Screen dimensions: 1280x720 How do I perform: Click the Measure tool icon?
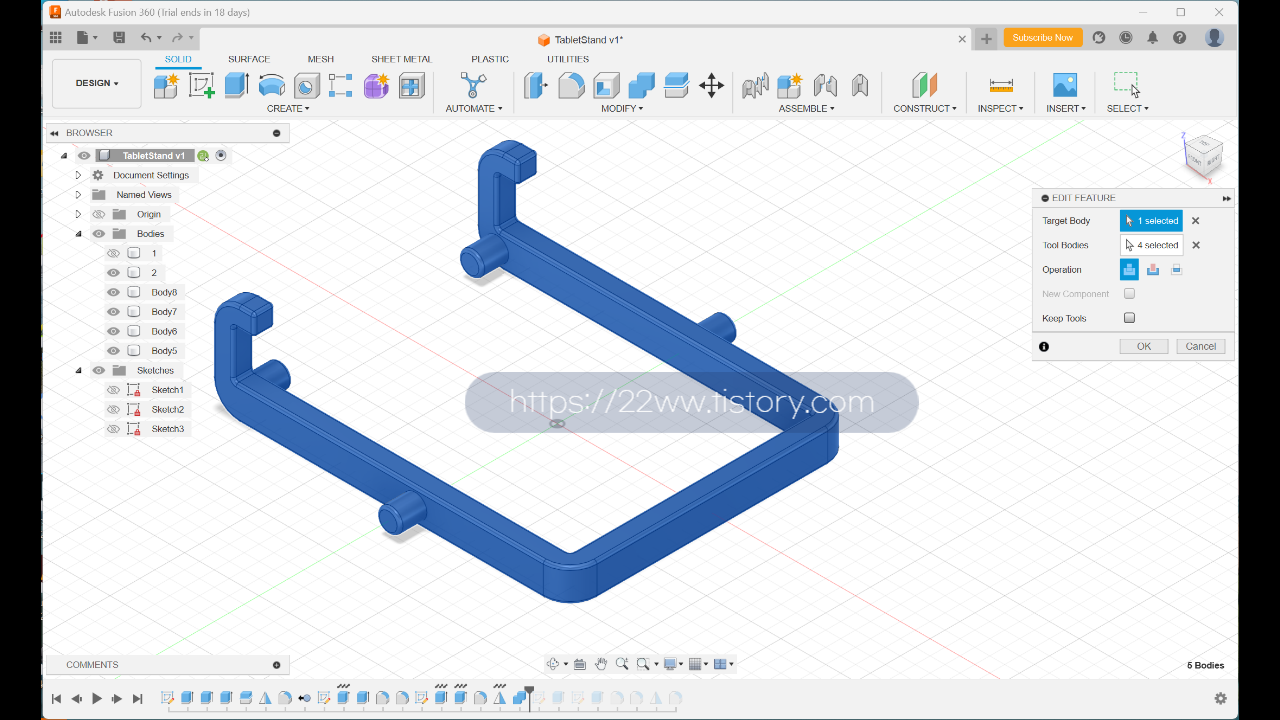click(x=1001, y=86)
